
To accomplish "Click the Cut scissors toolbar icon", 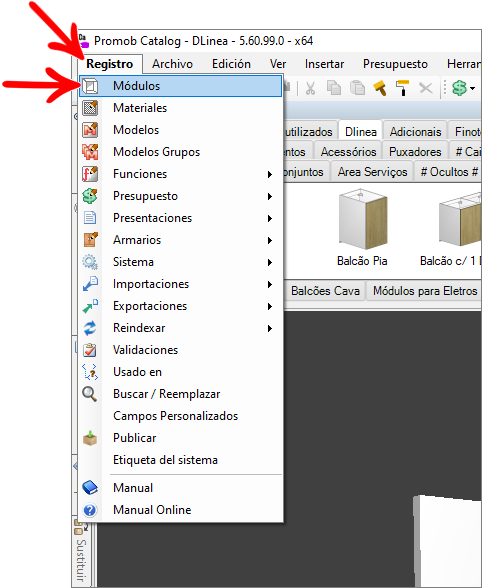I will tap(310, 88).
